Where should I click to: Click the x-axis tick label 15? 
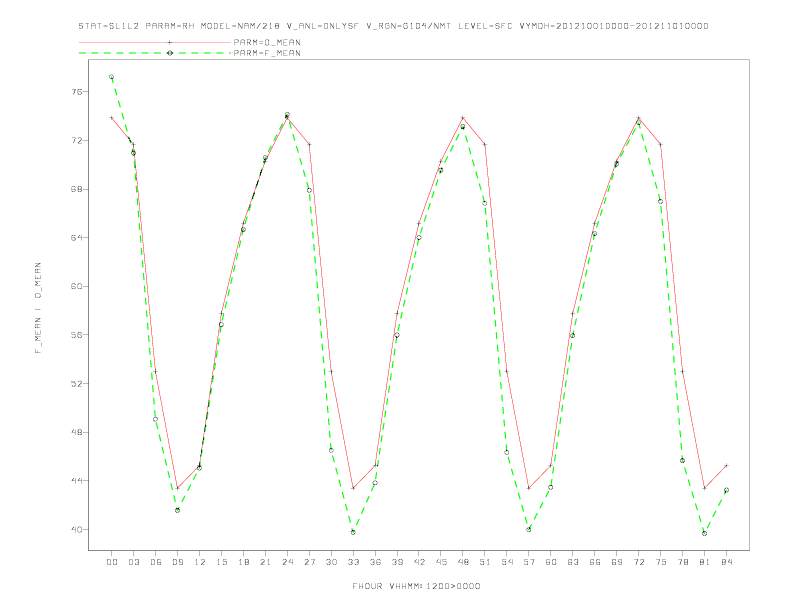pyautogui.click(x=221, y=562)
